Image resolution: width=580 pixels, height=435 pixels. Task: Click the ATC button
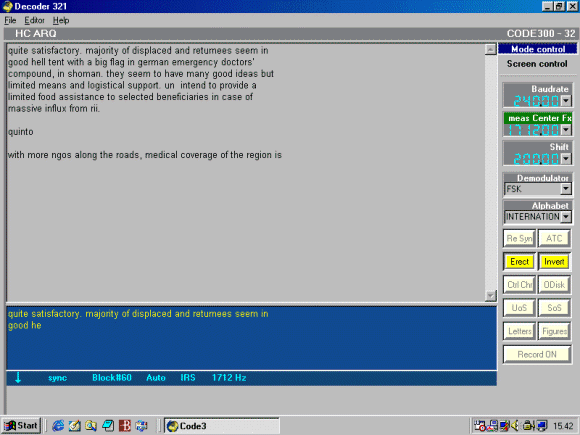tap(554, 239)
